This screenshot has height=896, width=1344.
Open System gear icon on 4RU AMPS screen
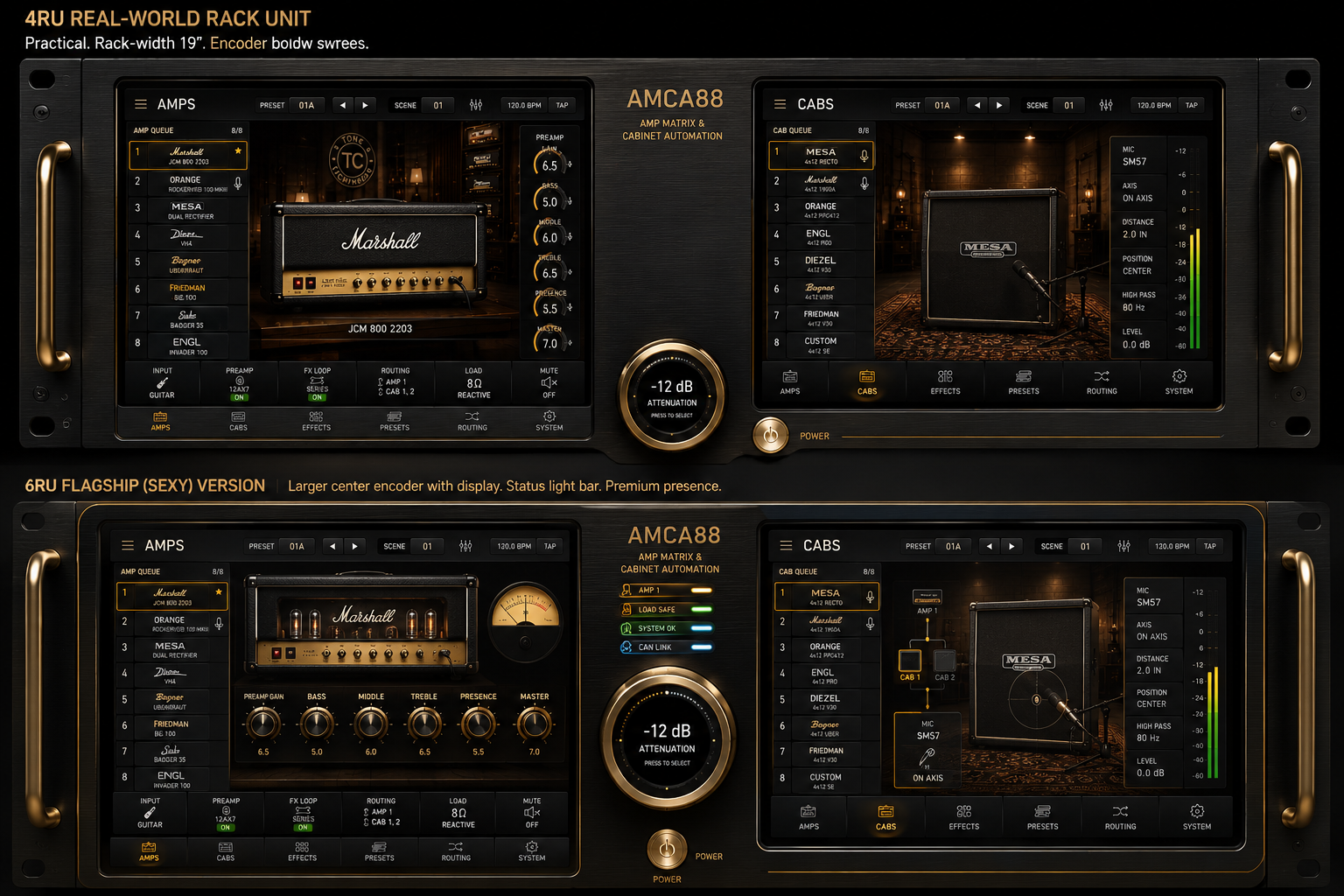click(549, 416)
